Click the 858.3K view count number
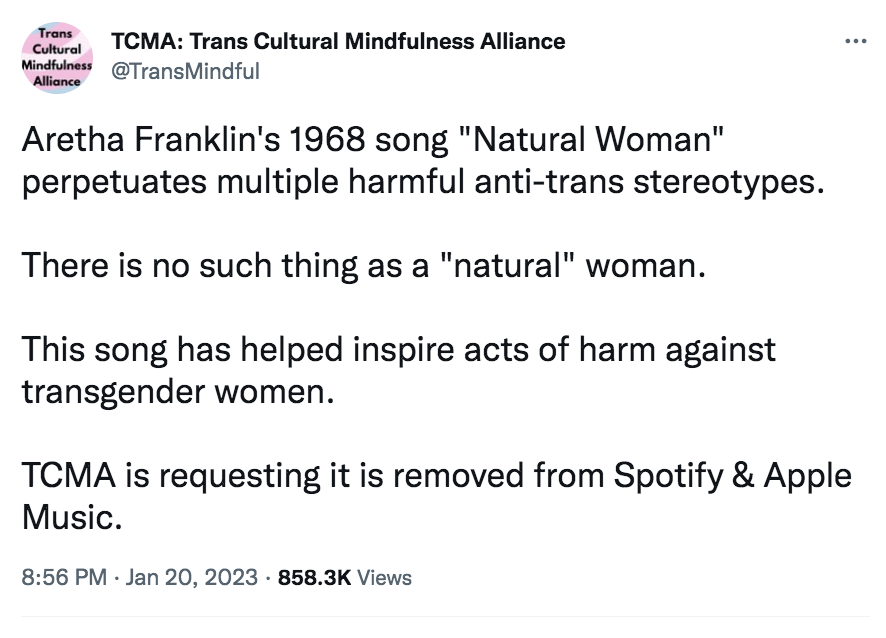Viewport: 886px width, 638px height. pos(314,578)
